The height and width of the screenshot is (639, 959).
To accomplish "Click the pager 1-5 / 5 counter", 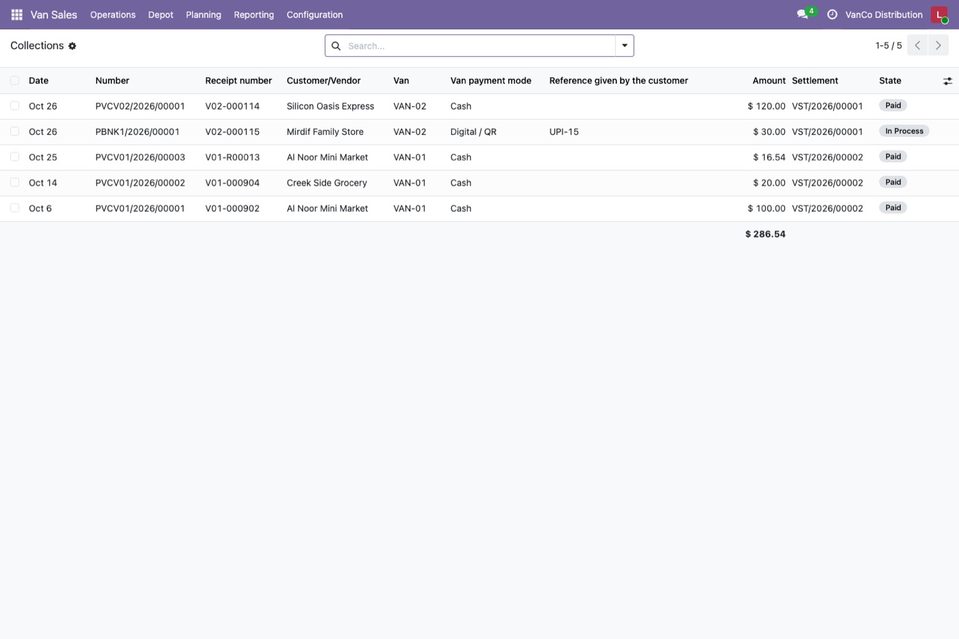I will click(889, 46).
